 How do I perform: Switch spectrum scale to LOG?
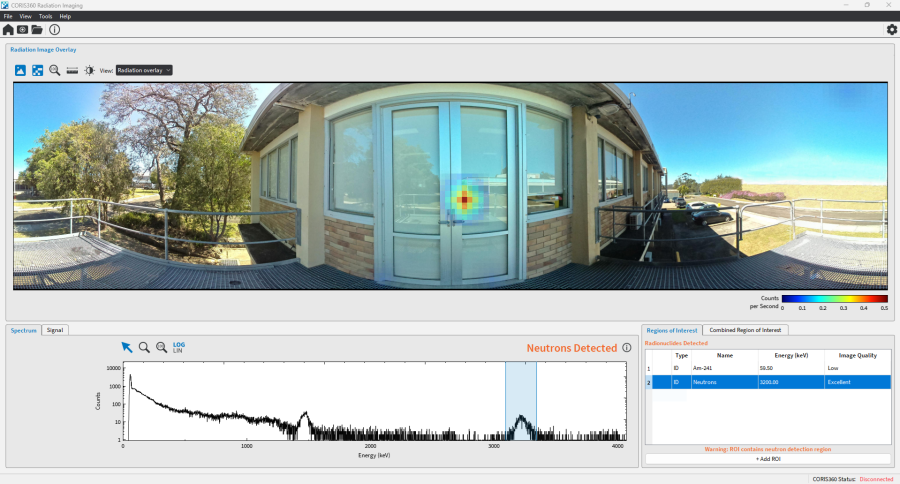179,344
